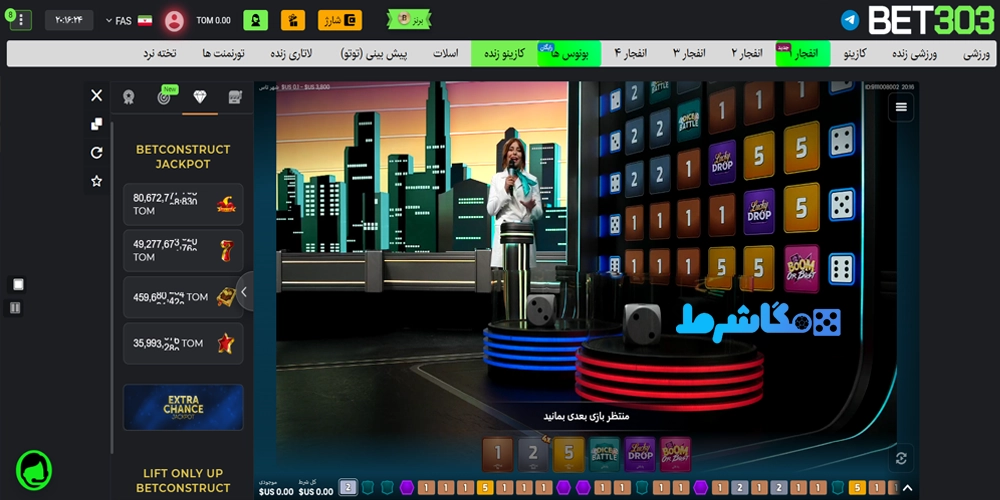Open the کازینو casino menu

[855, 54]
